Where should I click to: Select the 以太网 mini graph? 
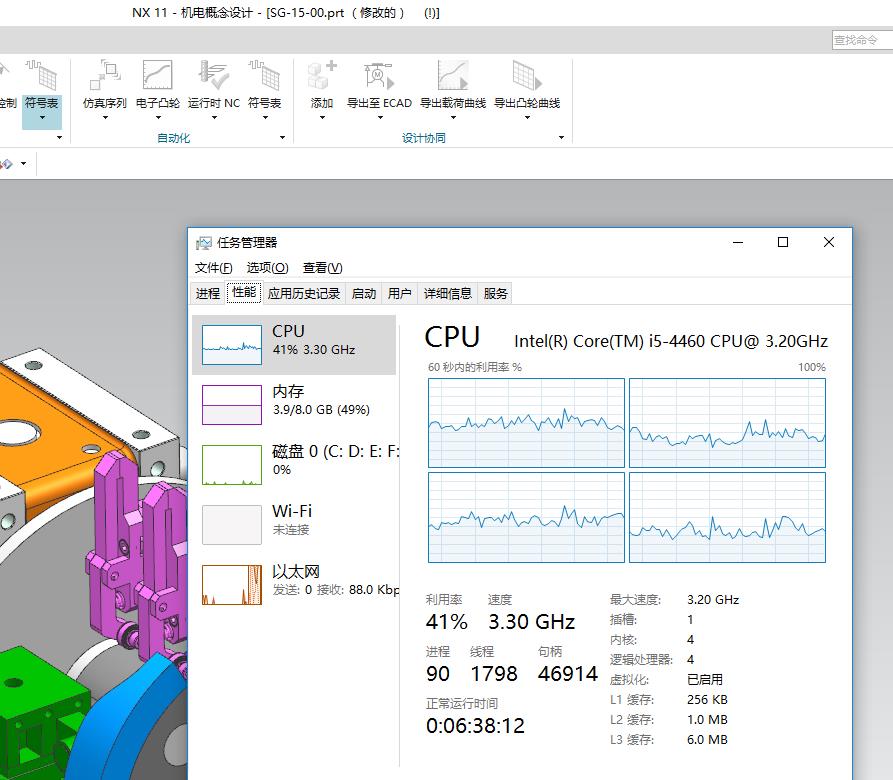click(x=232, y=585)
